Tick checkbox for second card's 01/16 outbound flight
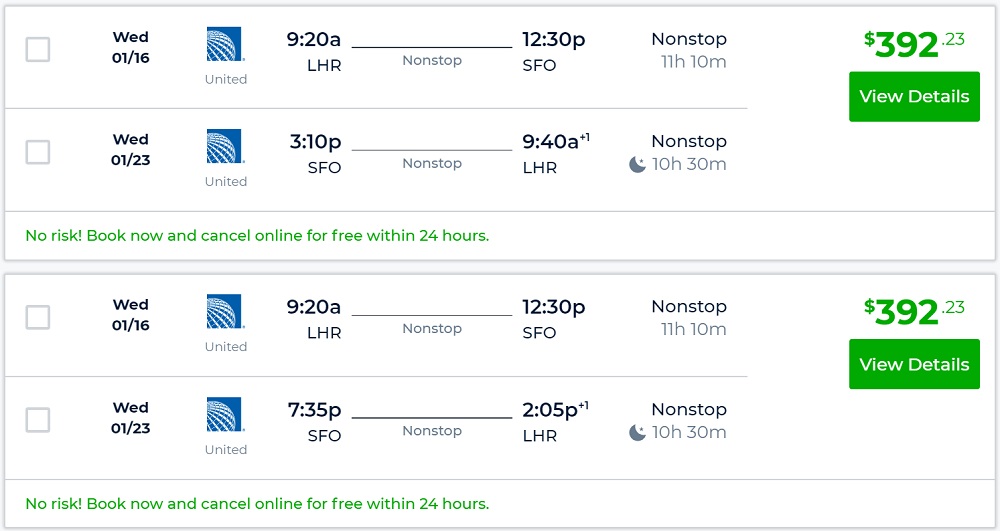This screenshot has width=1000, height=531. (38, 317)
